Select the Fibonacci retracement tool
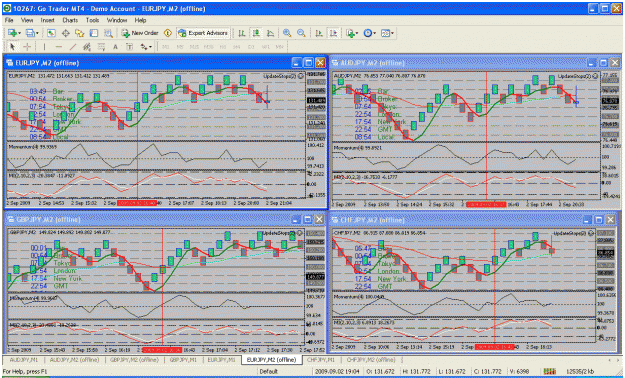 pyautogui.click(x=101, y=47)
